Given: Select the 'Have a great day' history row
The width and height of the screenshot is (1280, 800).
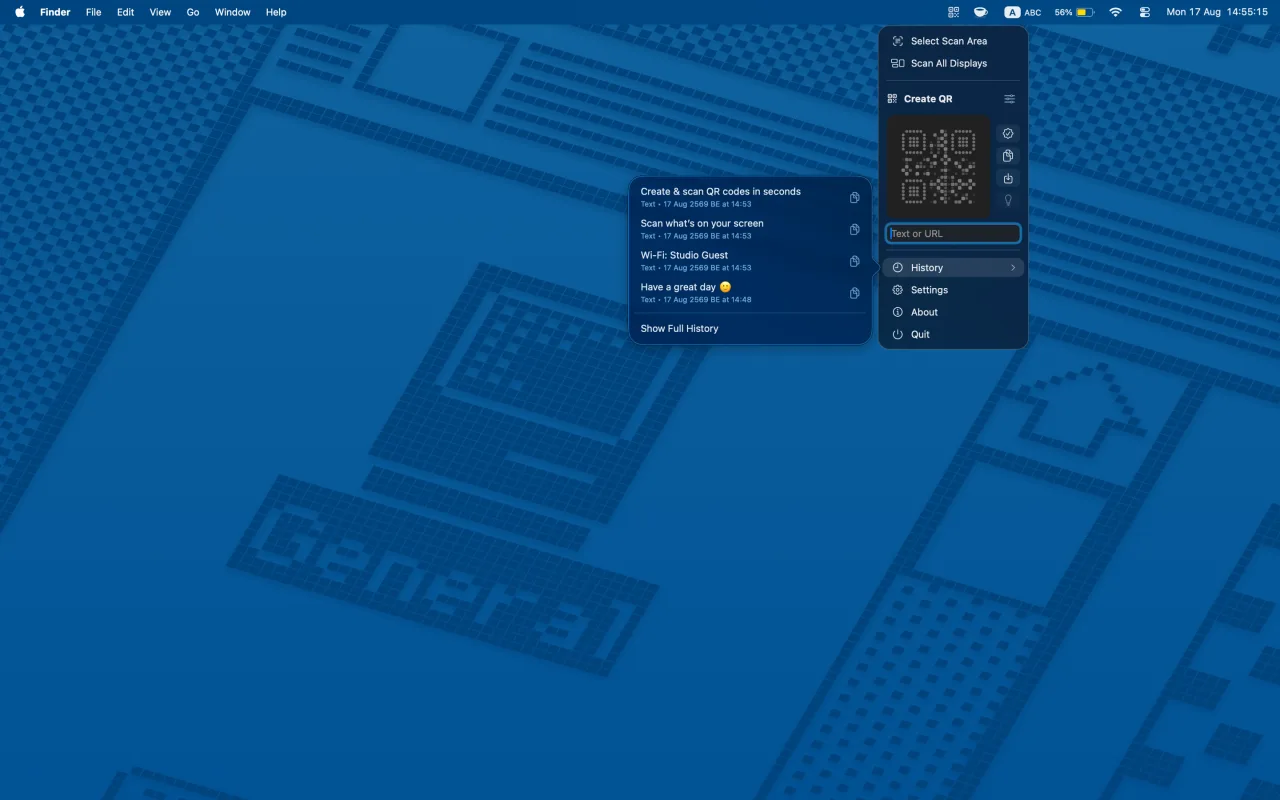Looking at the screenshot, I should 750,293.
